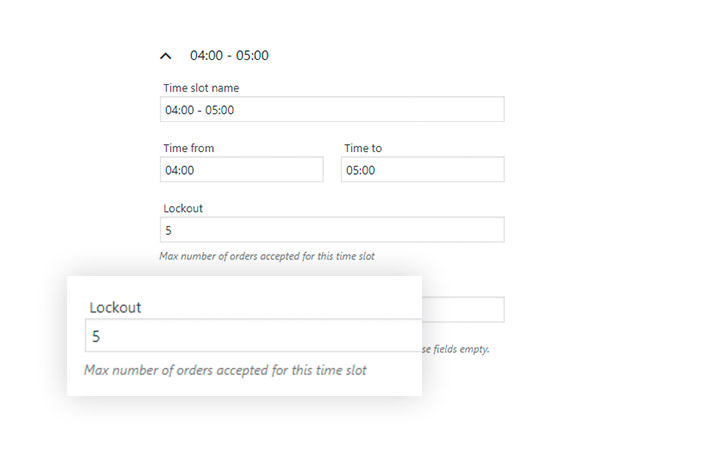This screenshot has width=710, height=461.
Task: Click the partially hidden field below Lockout
Action: [462, 309]
